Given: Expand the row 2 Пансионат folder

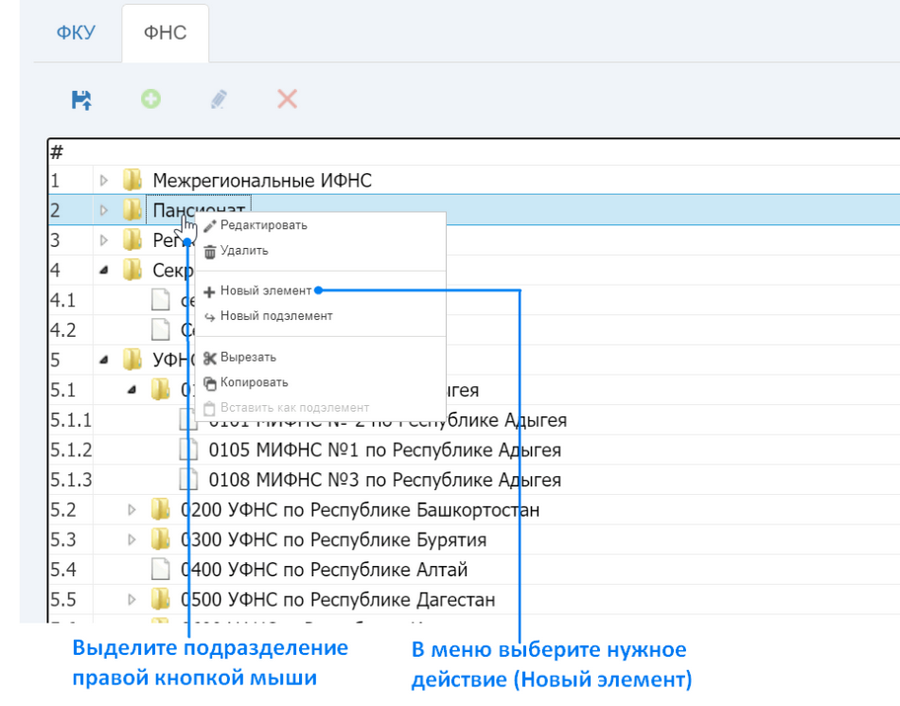Looking at the screenshot, I should (x=103, y=210).
